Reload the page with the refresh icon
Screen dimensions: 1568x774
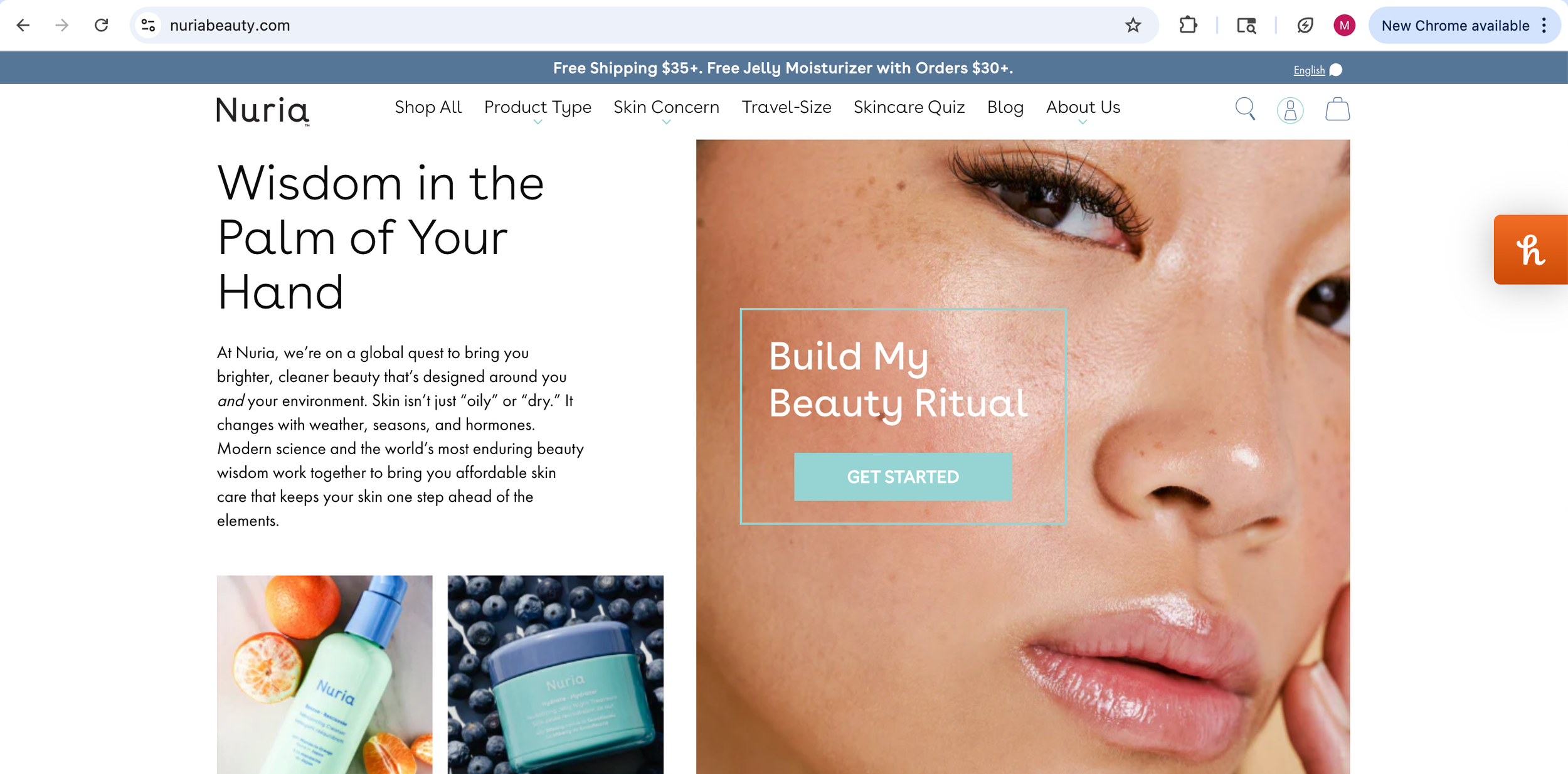pyautogui.click(x=101, y=25)
